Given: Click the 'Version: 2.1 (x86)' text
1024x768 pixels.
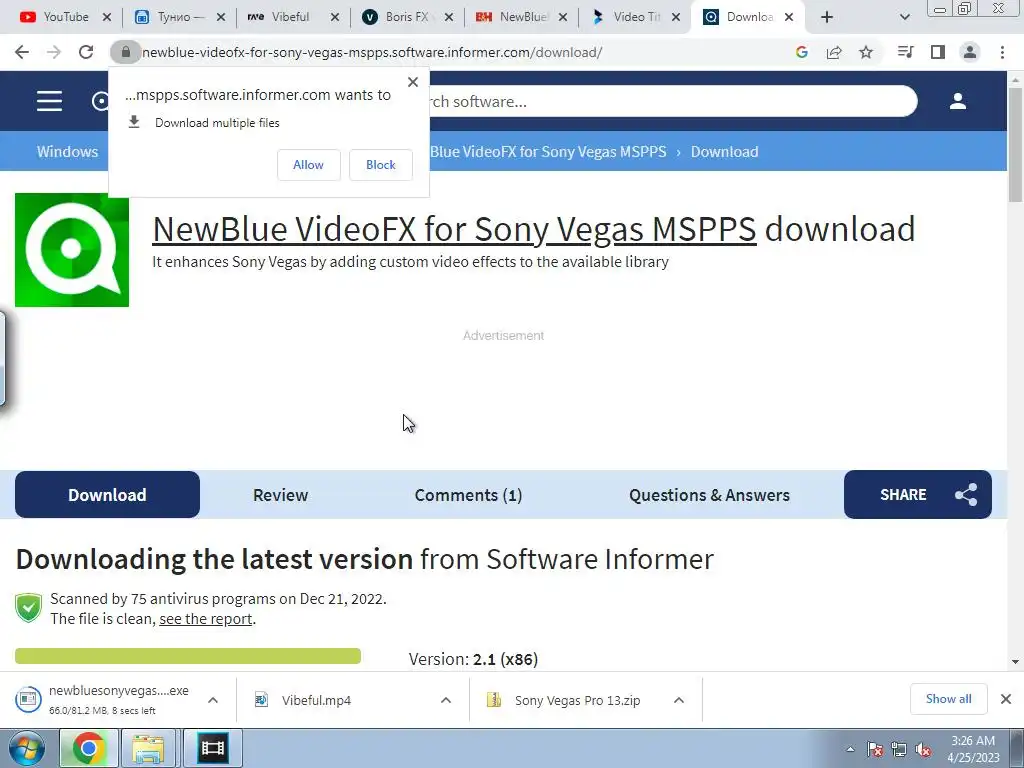Looking at the screenshot, I should 473,659.
